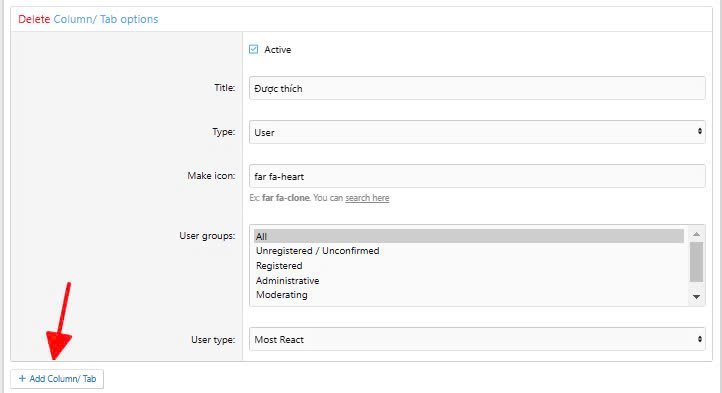This screenshot has width=722, height=393.
Task: Focus the Make icon field
Action: coord(477,176)
